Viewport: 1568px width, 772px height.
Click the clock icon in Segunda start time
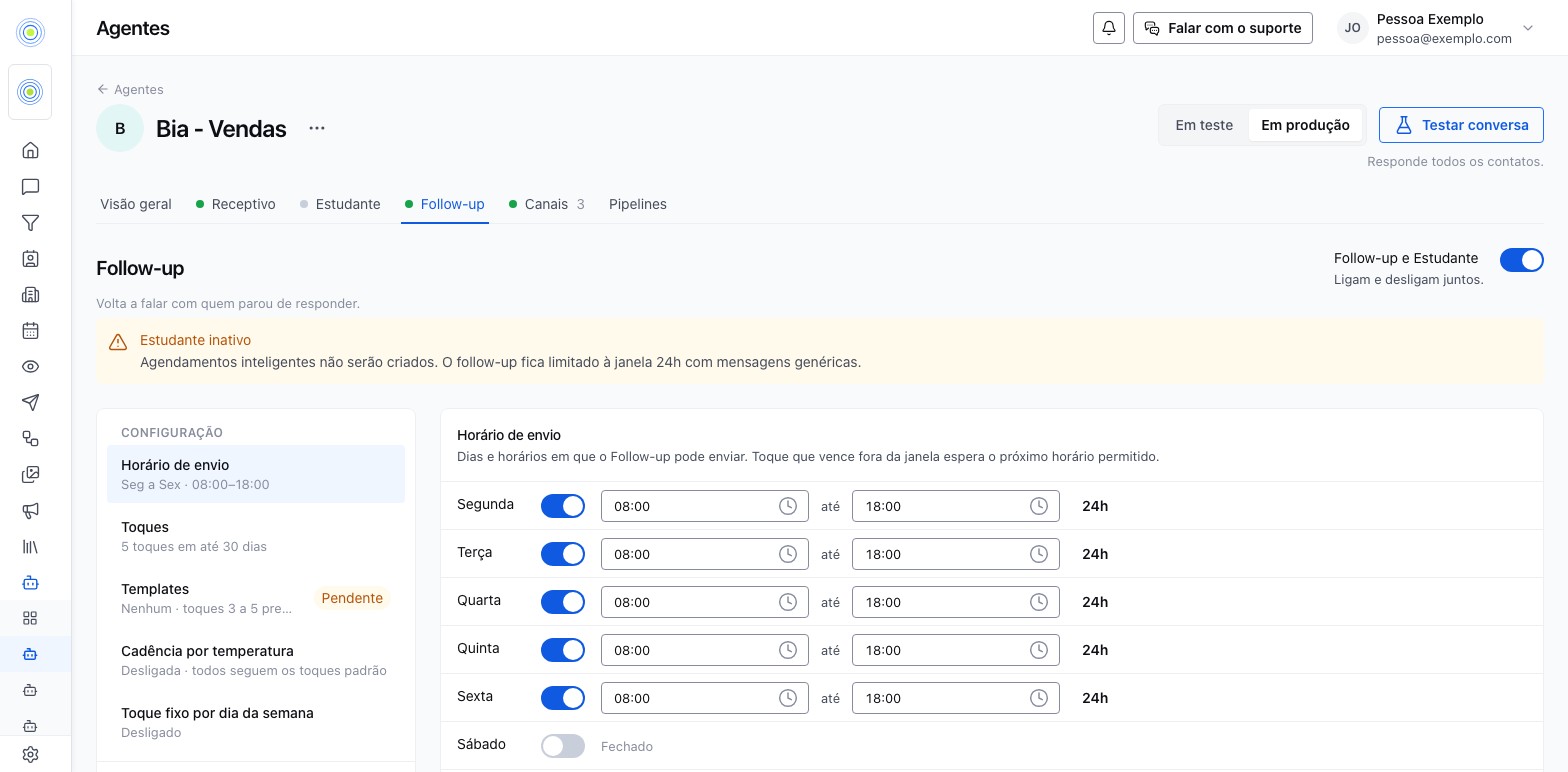click(x=788, y=506)
